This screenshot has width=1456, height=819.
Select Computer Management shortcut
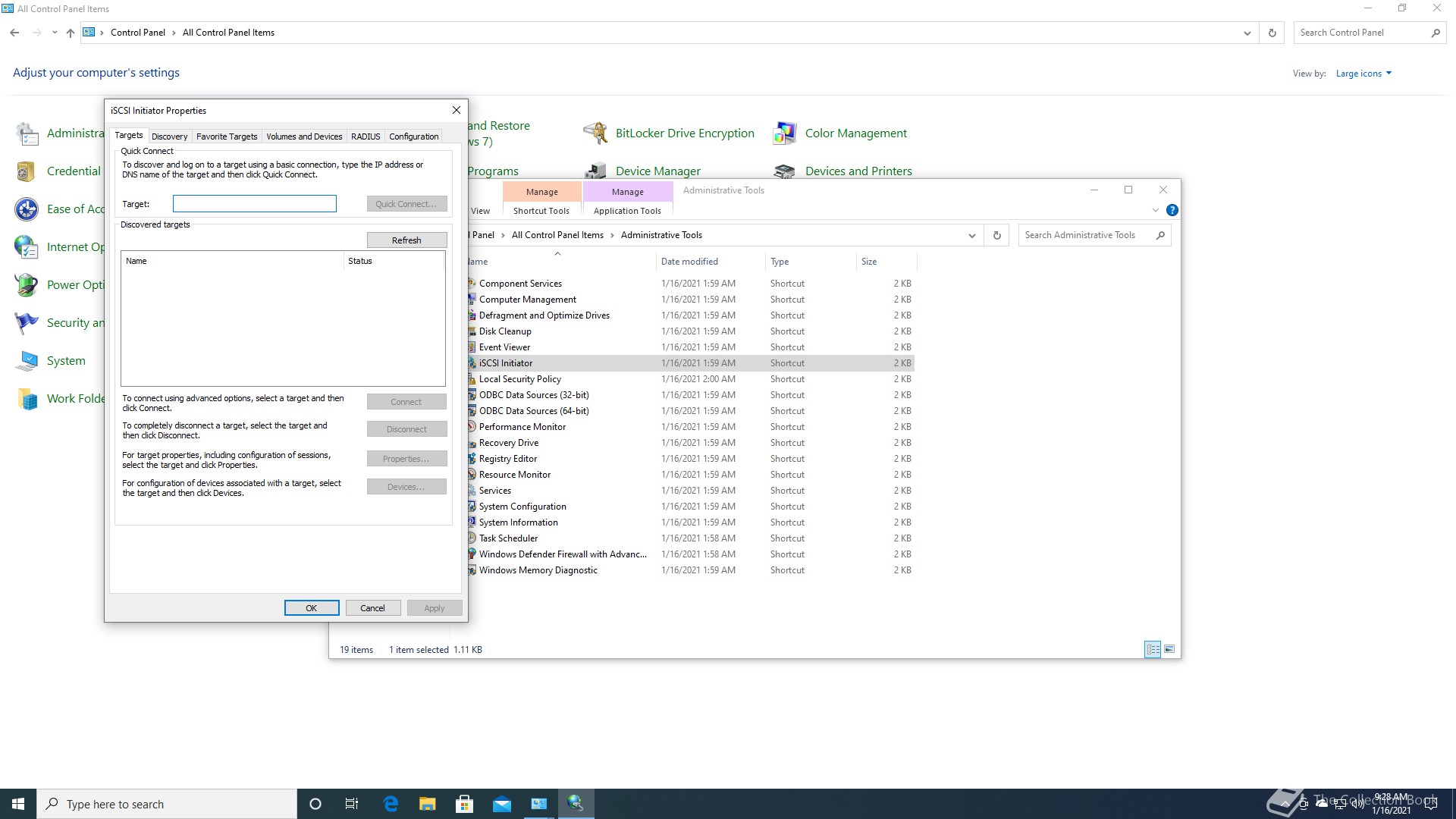pos(528,300)
